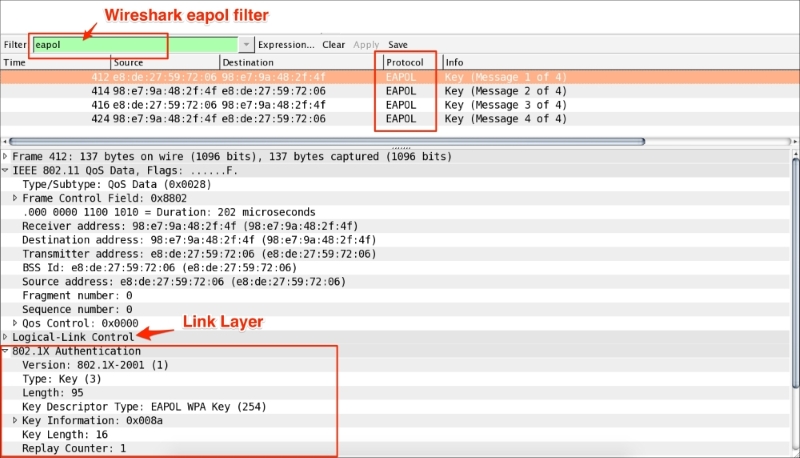Screen dimensions: 800x458
Task: Apply the display filter
Action: coord(366,45)
